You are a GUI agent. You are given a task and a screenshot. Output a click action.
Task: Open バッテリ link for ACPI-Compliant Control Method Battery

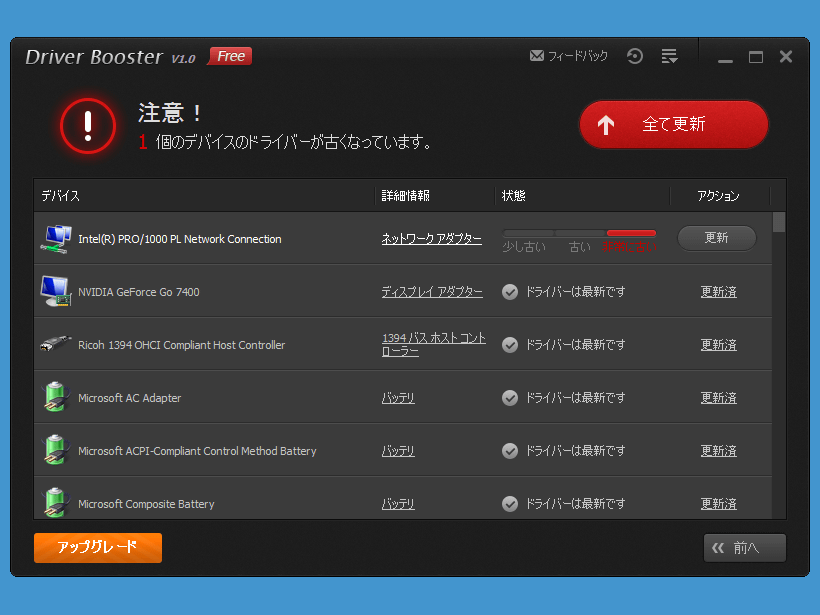click(x=398, y=451)
